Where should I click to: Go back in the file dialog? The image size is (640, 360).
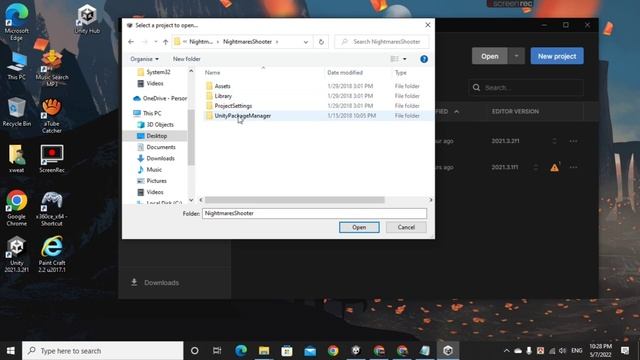tap(131, 42)
